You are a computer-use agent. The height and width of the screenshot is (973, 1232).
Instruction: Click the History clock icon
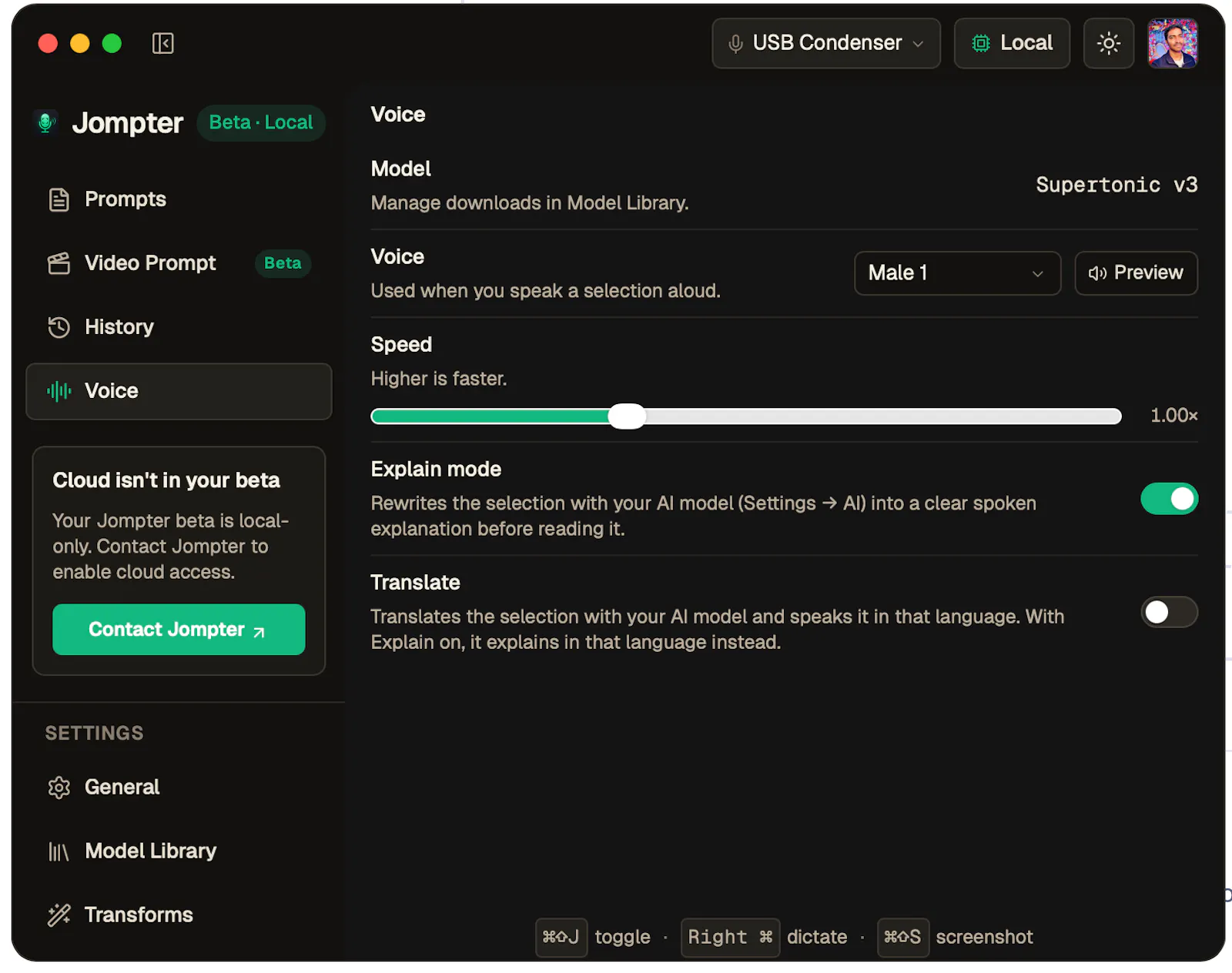tap(59, 327)
